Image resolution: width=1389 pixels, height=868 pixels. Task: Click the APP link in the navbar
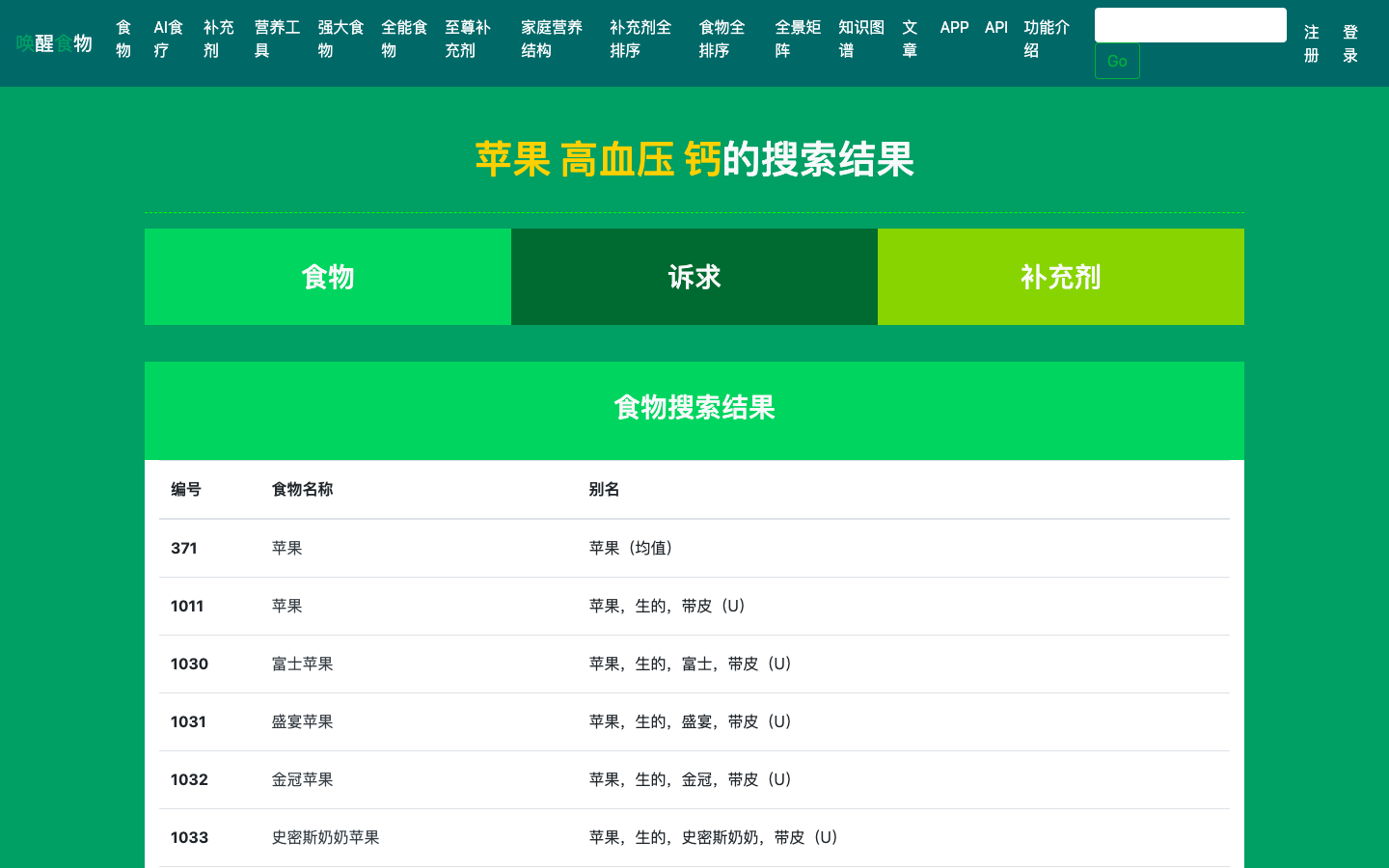954,28
